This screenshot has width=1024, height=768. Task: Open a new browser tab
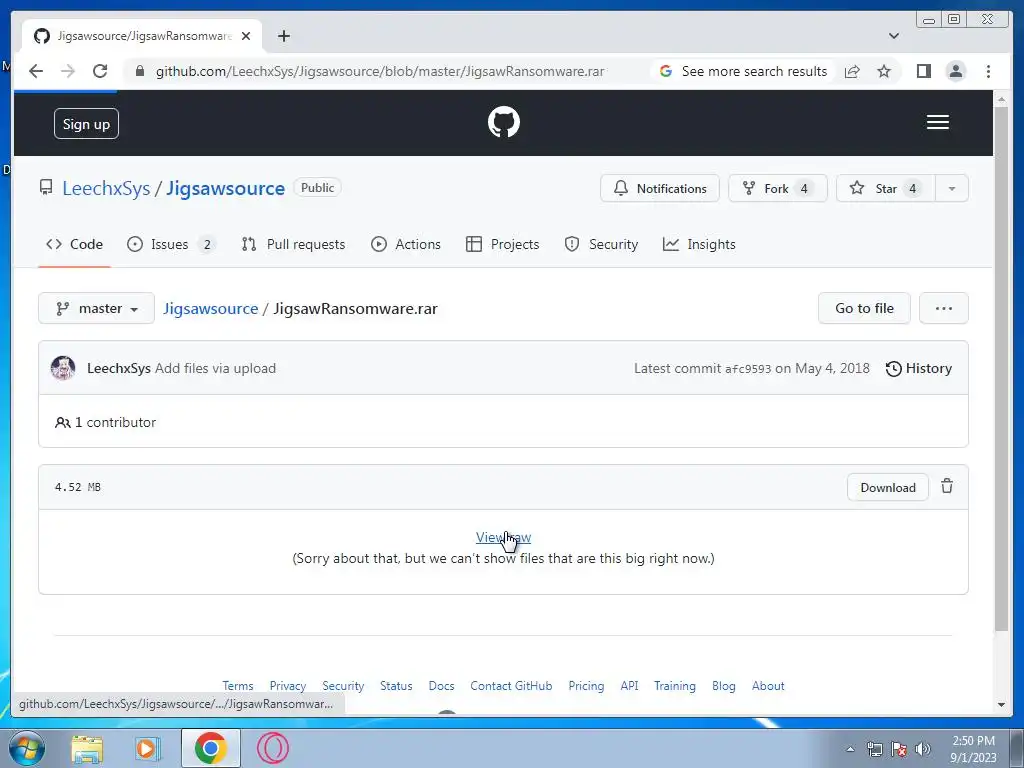(x=283, y=36)
